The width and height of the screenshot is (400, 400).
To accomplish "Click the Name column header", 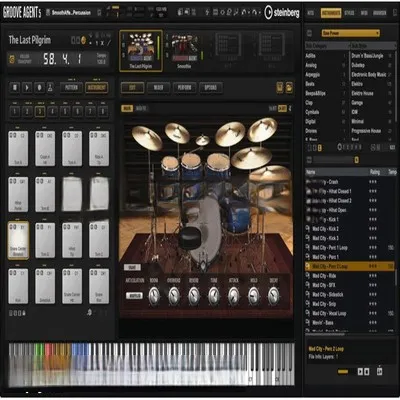I will (x=311, y=172).
